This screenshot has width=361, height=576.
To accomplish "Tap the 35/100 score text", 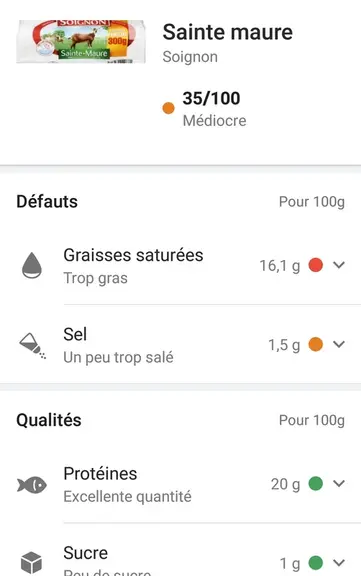I will point(212,98).
